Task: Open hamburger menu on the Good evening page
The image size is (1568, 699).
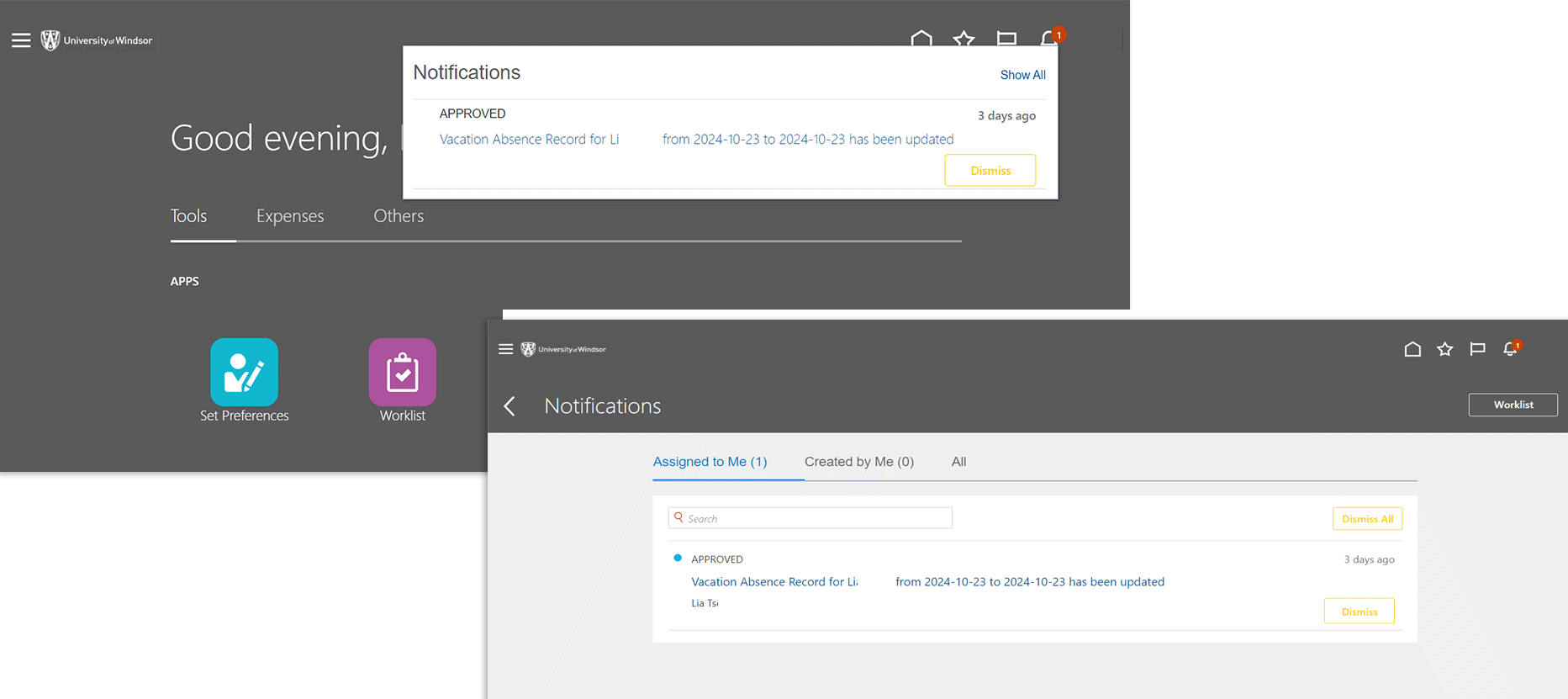Action: click(x=21, y=40)
